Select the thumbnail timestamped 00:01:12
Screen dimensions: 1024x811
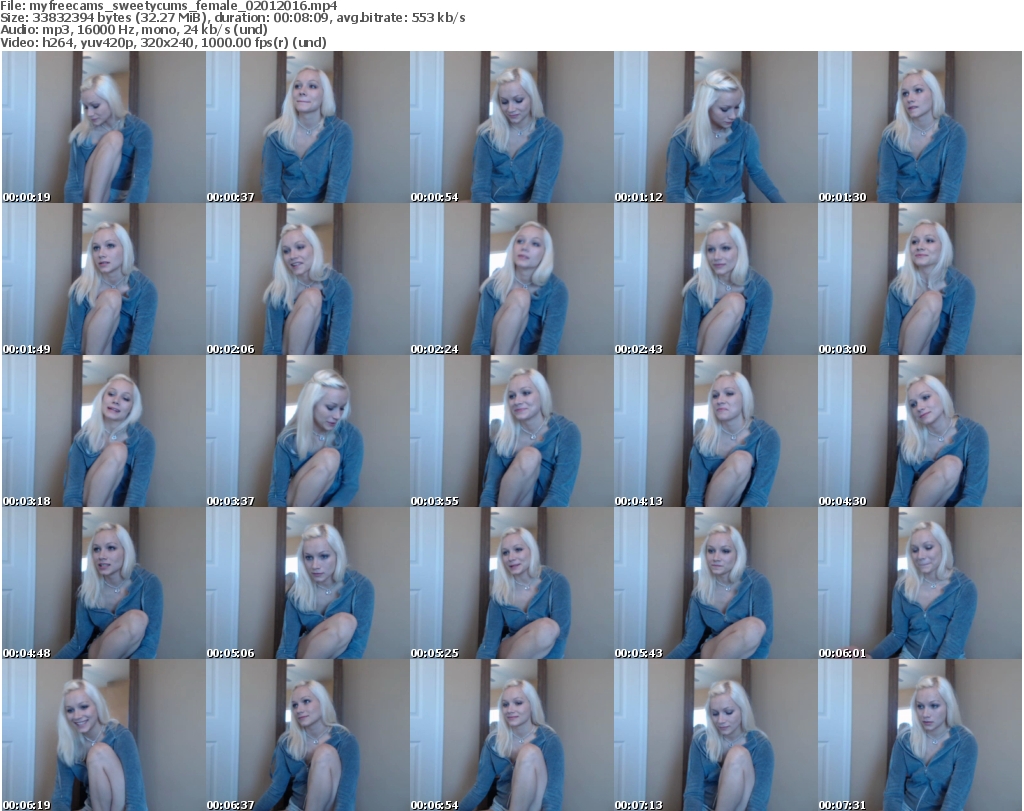715,127
